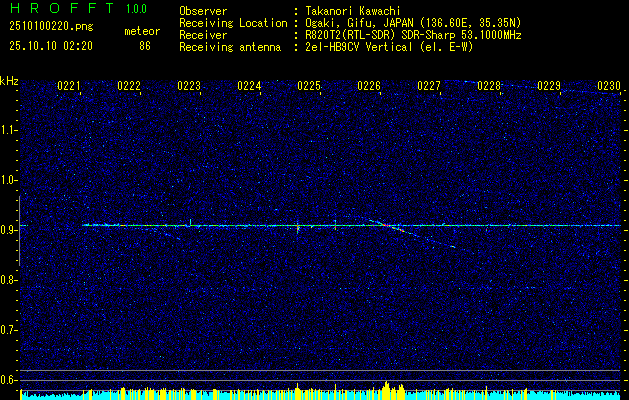This screenshot has width=629, height=400.
Task: Click the Receiving antenna label
Action: [x=230, y=47]
